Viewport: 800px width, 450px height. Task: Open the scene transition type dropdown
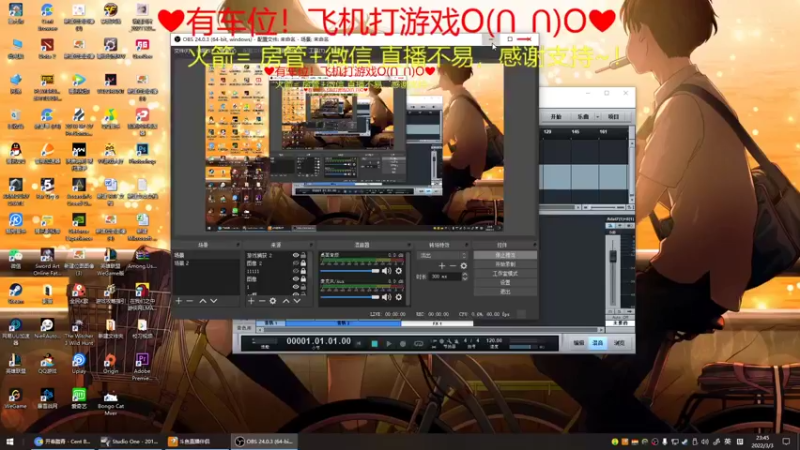click(x=442, y=255)
